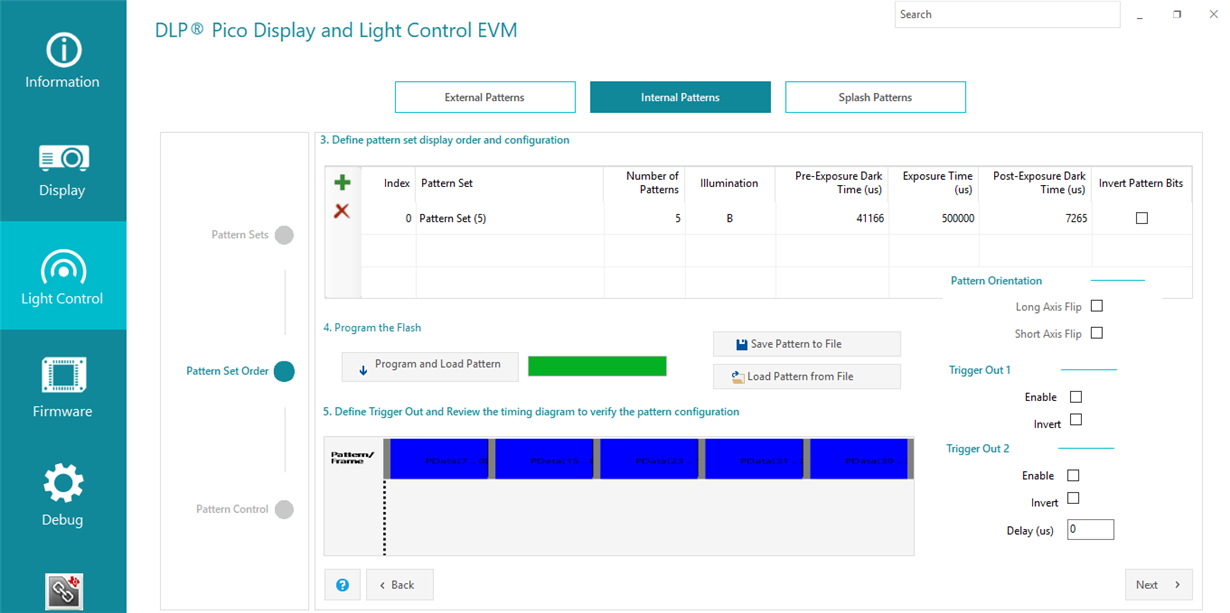The image size is (1230, 613).
Task: Open the Debug gear section
Action: (63, 494)
